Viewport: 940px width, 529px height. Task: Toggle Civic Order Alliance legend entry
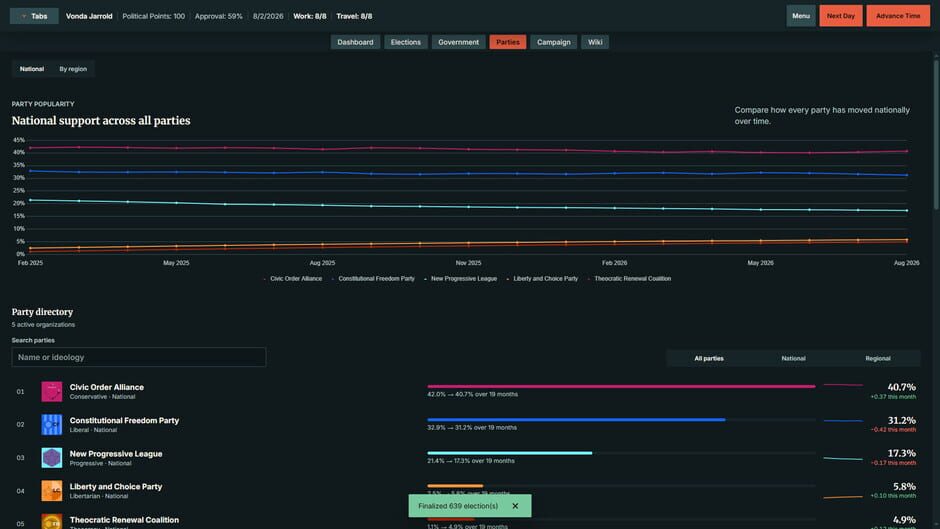(293, 279)
